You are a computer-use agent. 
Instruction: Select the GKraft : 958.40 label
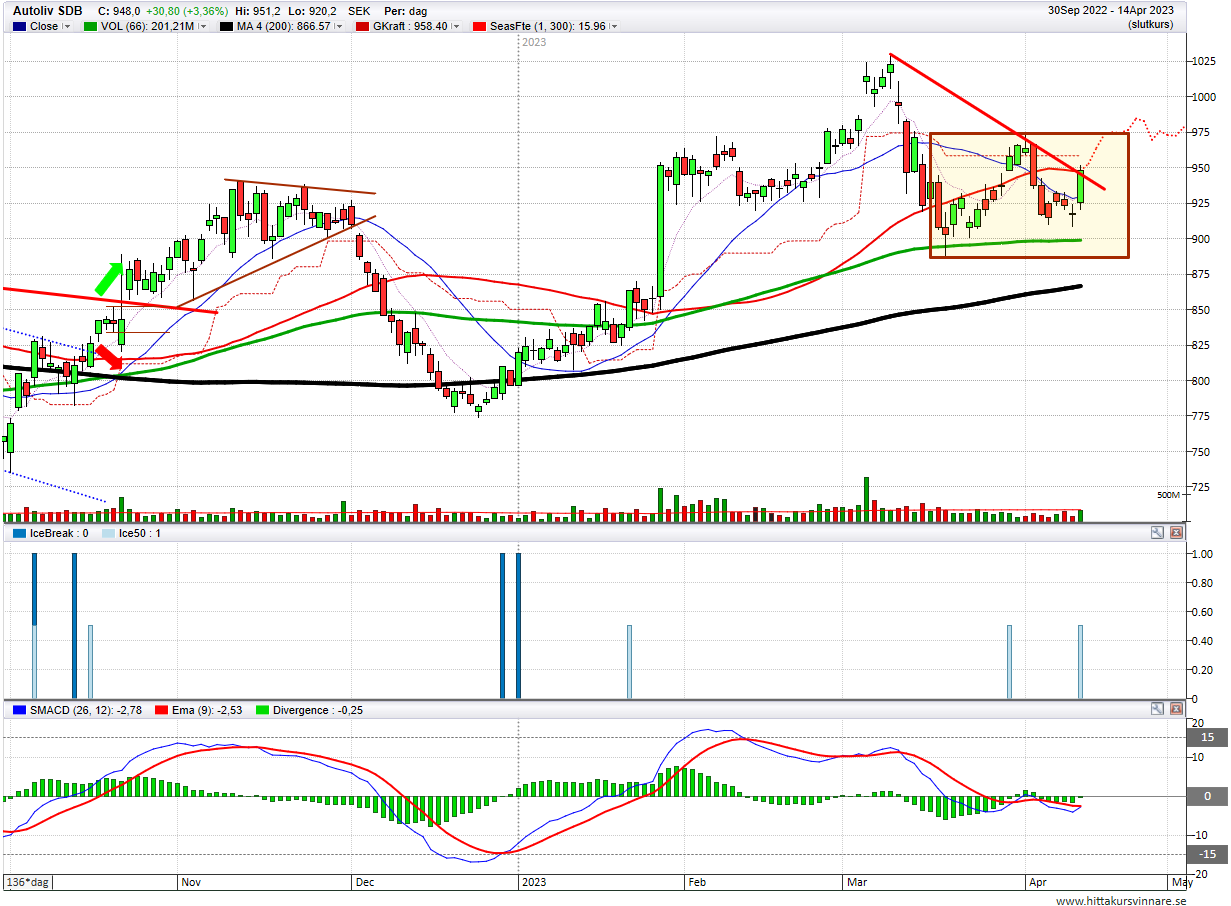pos(410,27)
